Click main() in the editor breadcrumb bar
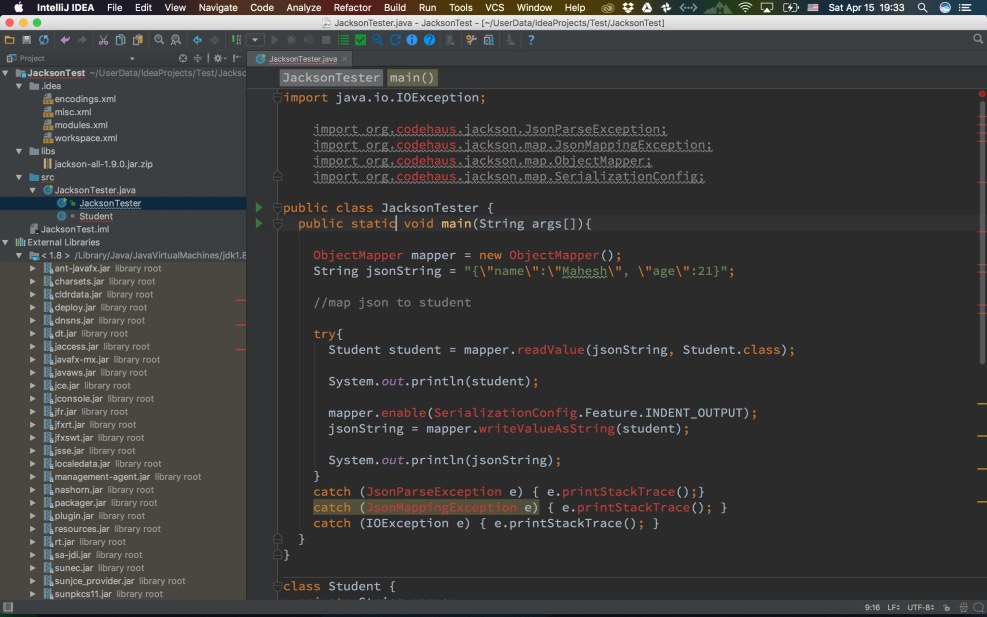The height and width of the screenshot is (617, 987). click(x=414, y=77)
